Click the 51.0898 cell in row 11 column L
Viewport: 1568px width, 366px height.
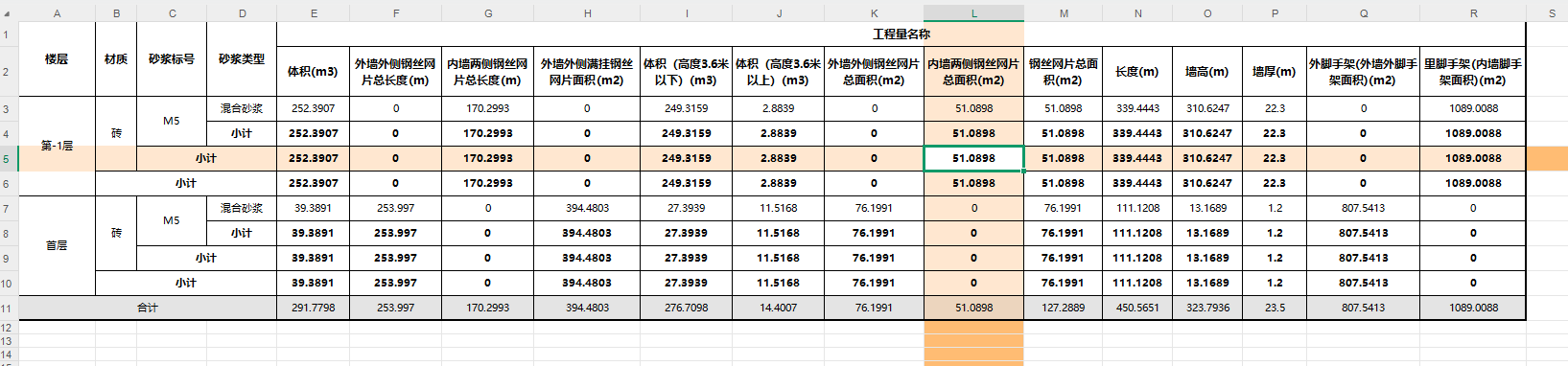(973, 309)
